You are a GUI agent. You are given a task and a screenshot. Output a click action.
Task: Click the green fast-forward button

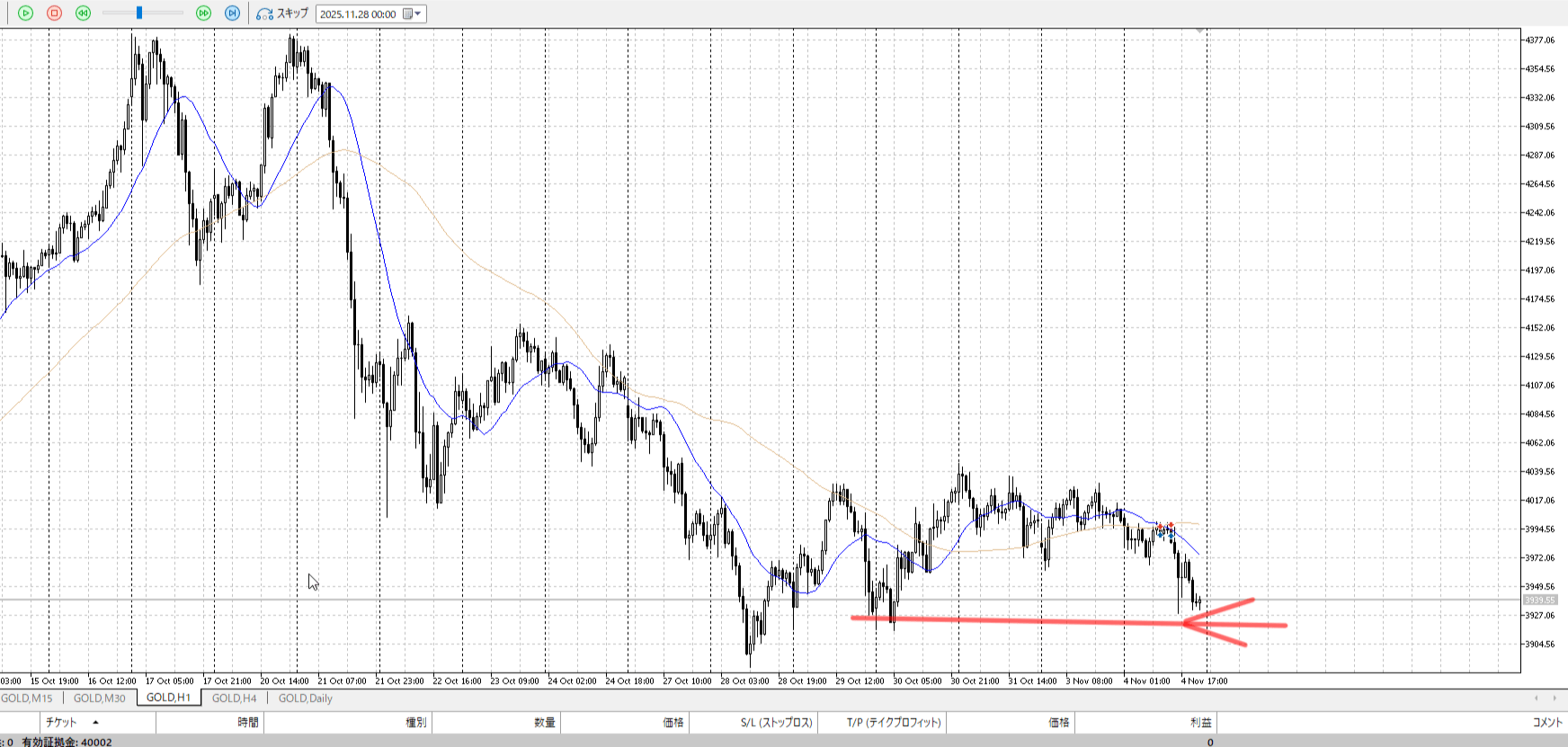coord(203,13)
